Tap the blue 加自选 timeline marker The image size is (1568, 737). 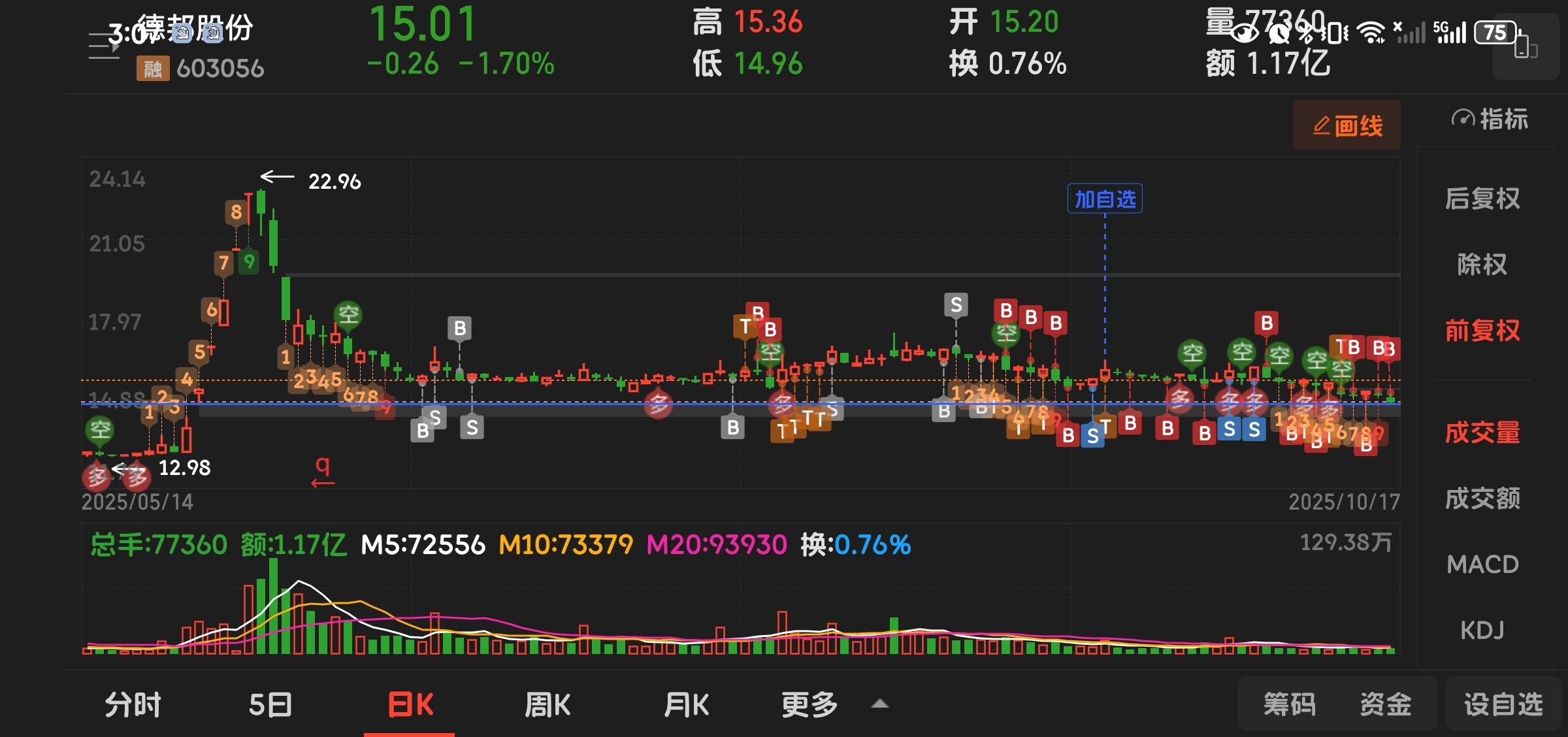point(1105,199)
